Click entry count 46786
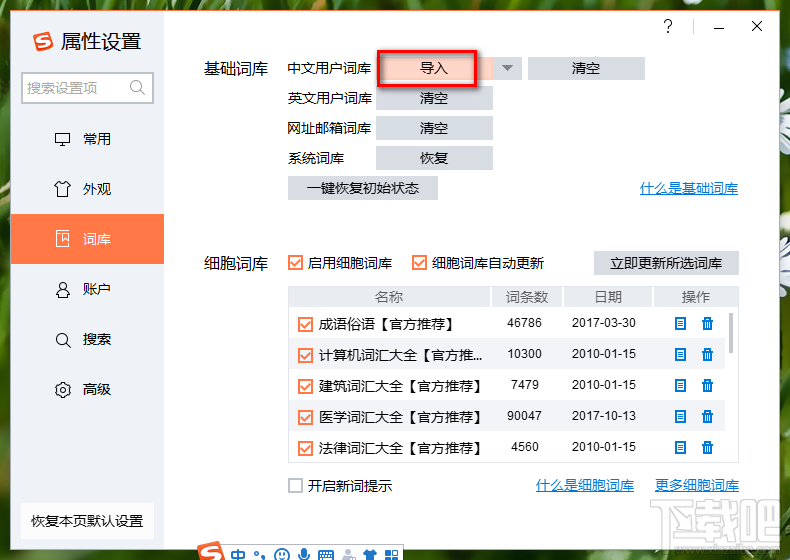The width and height of the screenshot is (790, 560). 524,323
